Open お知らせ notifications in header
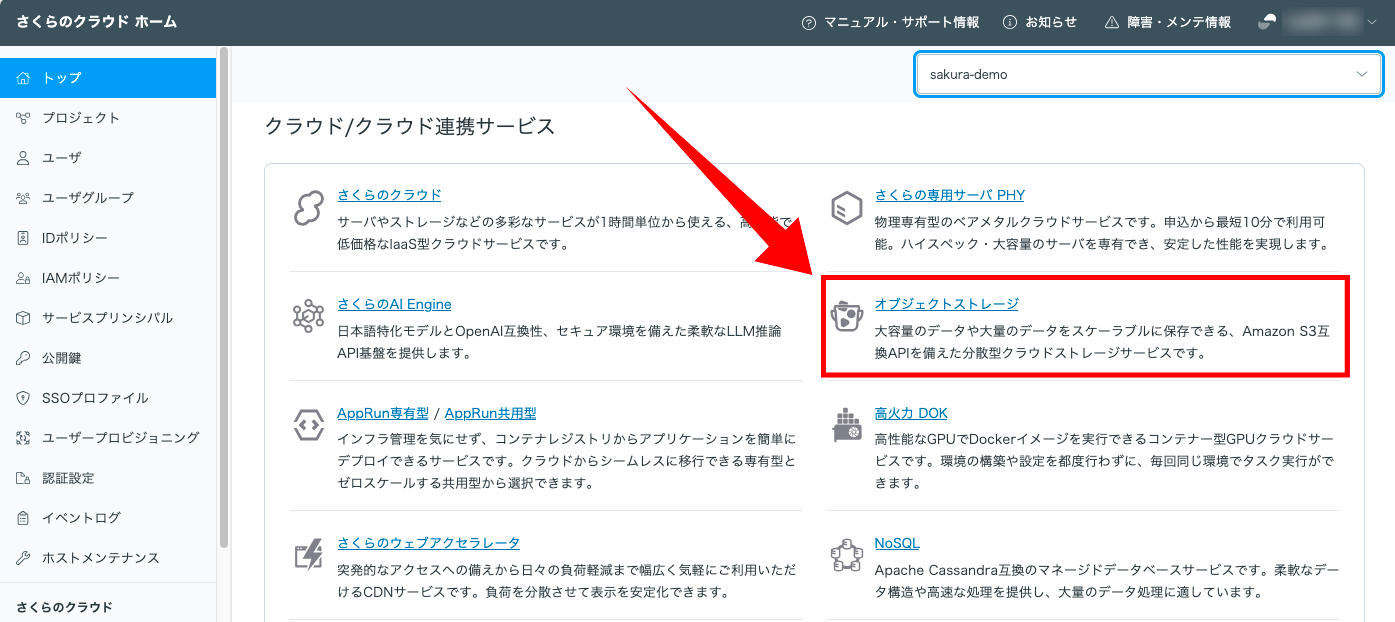Image resolution: width=1395 pixels, height=622 pixels. click(x=1040, y=22)
